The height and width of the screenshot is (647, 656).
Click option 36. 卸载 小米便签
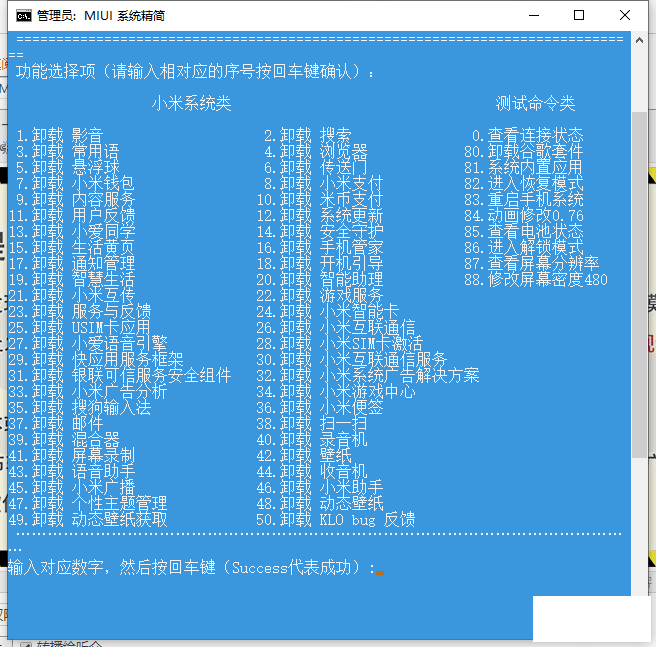(x=320, y=407)
